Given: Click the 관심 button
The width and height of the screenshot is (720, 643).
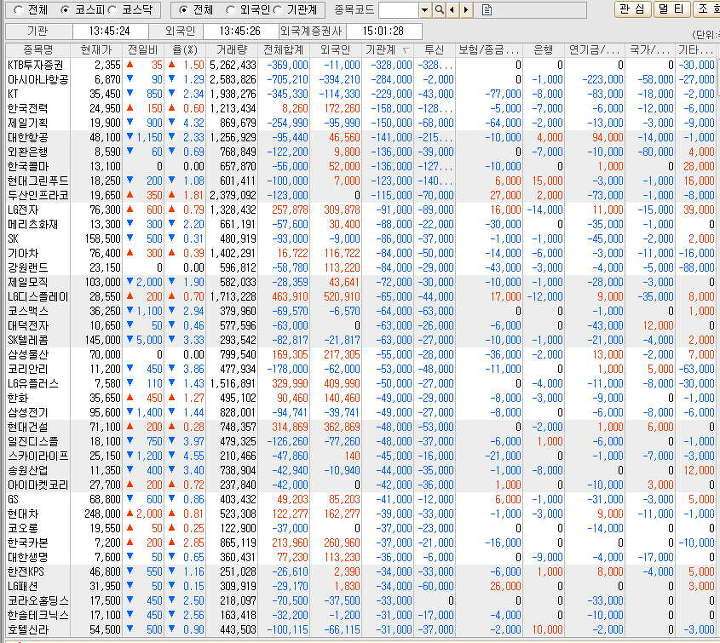Looking at the screenshot, I should tap(633, 9).
